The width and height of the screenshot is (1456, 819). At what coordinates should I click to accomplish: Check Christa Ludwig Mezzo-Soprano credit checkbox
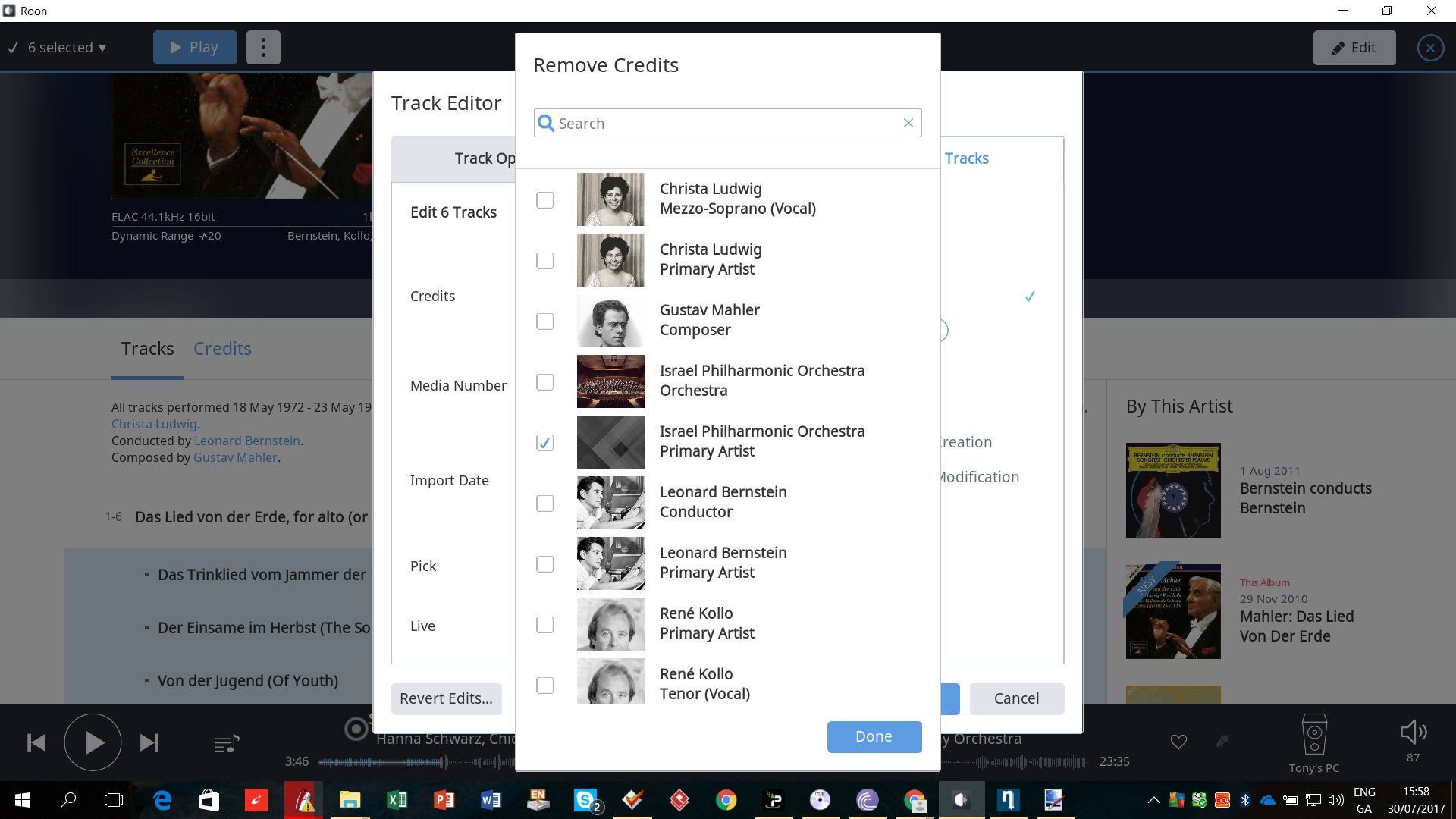coord(544,200)
